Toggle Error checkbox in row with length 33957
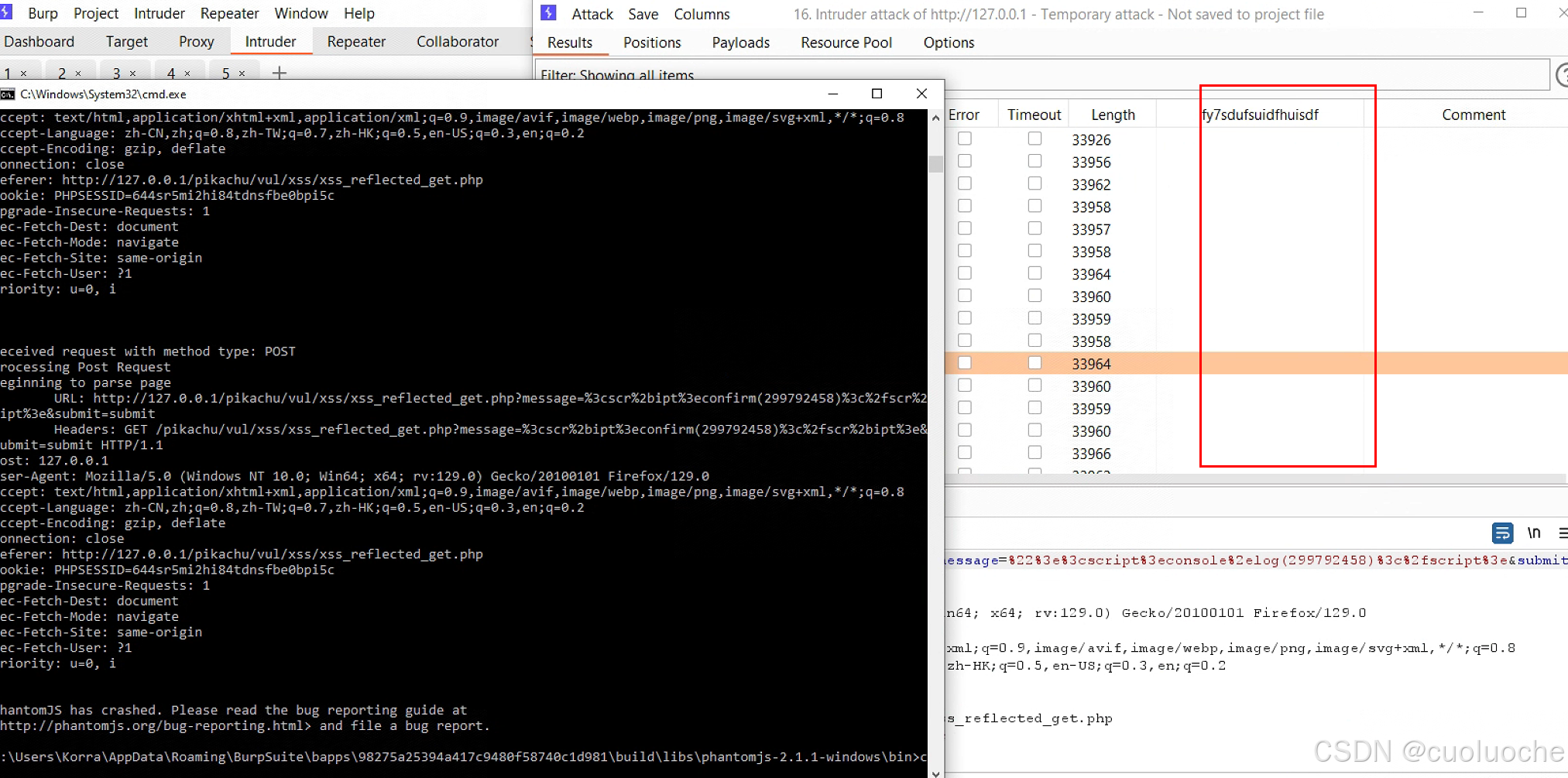 click(965, 228)
